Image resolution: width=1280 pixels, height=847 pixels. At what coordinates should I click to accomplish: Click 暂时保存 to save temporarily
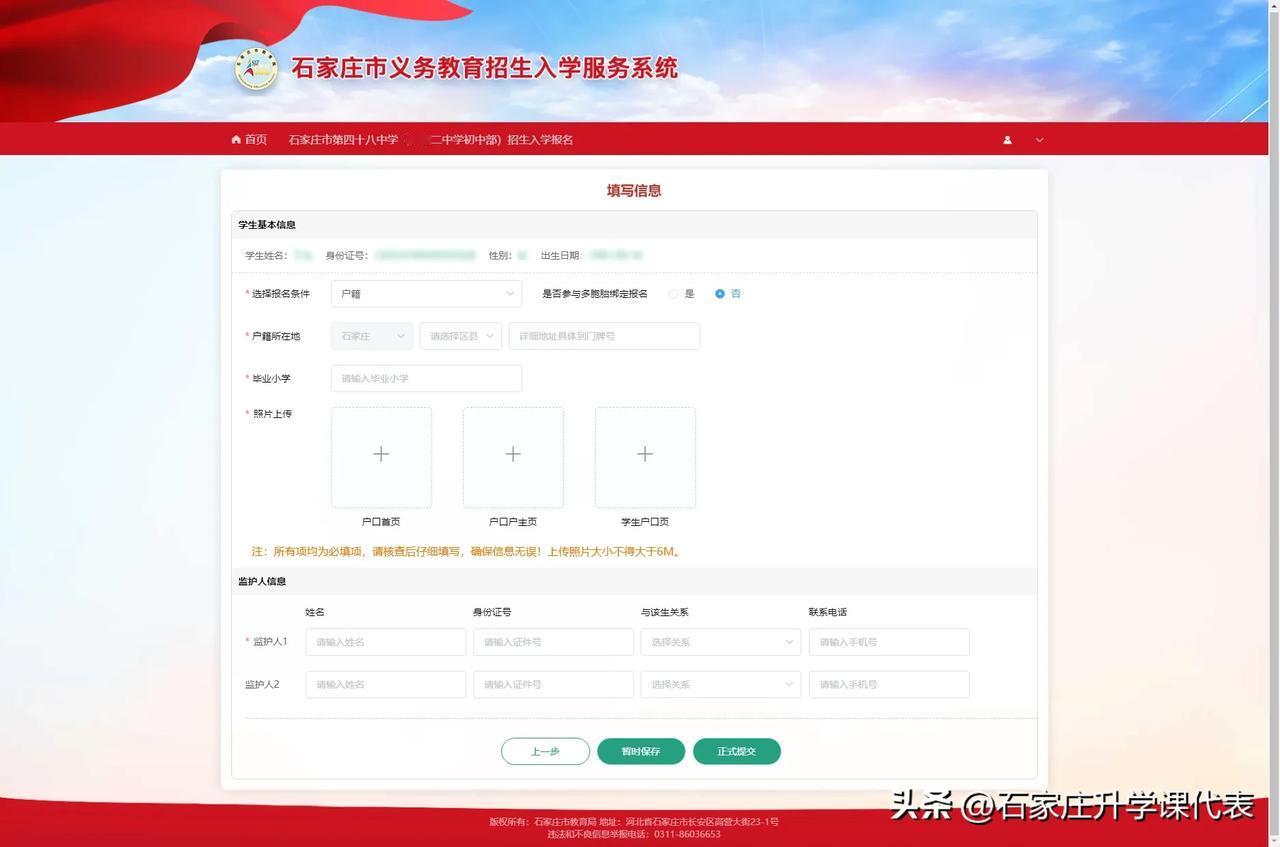tap(640, 751)
